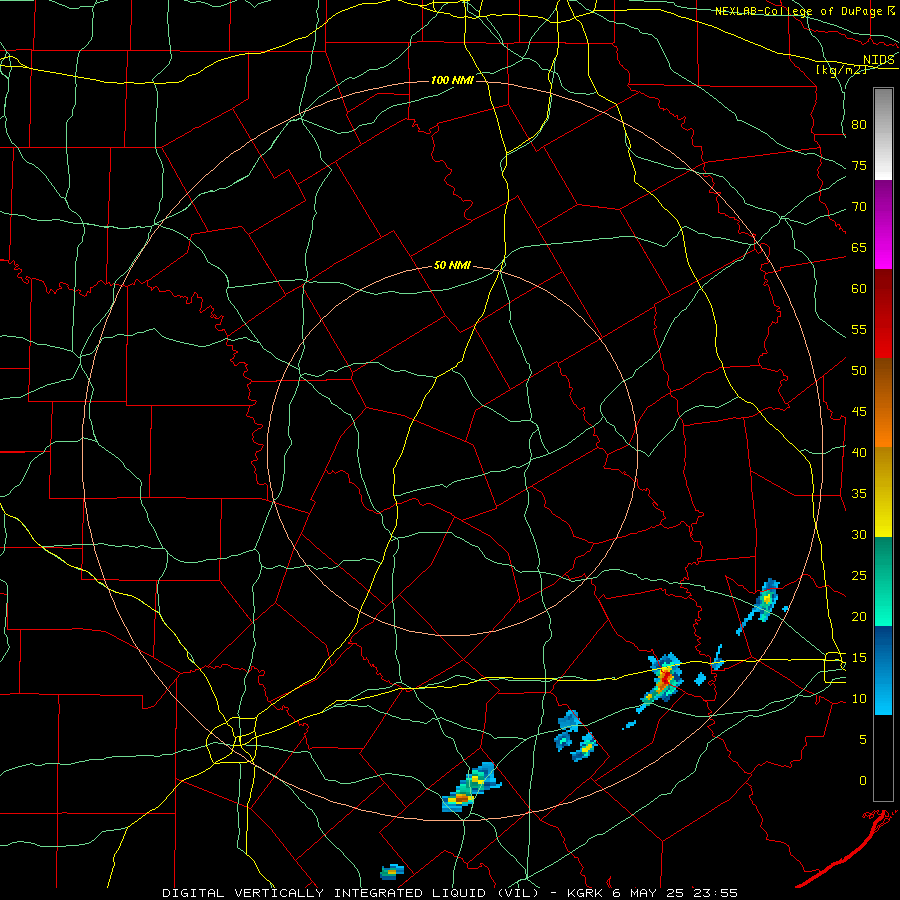
Task: Click the 100 NMI range ring label
Action: (452, 80)
